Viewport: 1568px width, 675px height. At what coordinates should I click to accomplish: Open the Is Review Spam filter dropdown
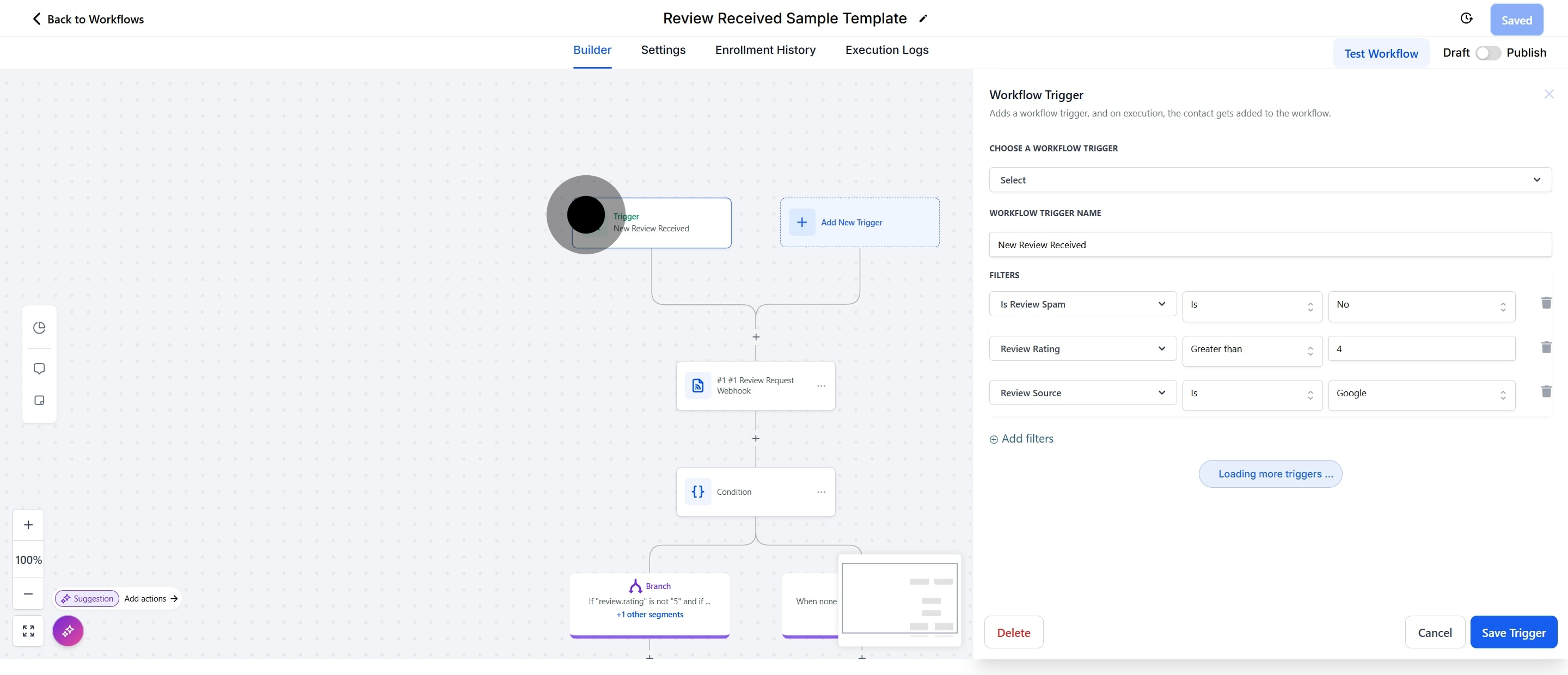click(1082, 304)
